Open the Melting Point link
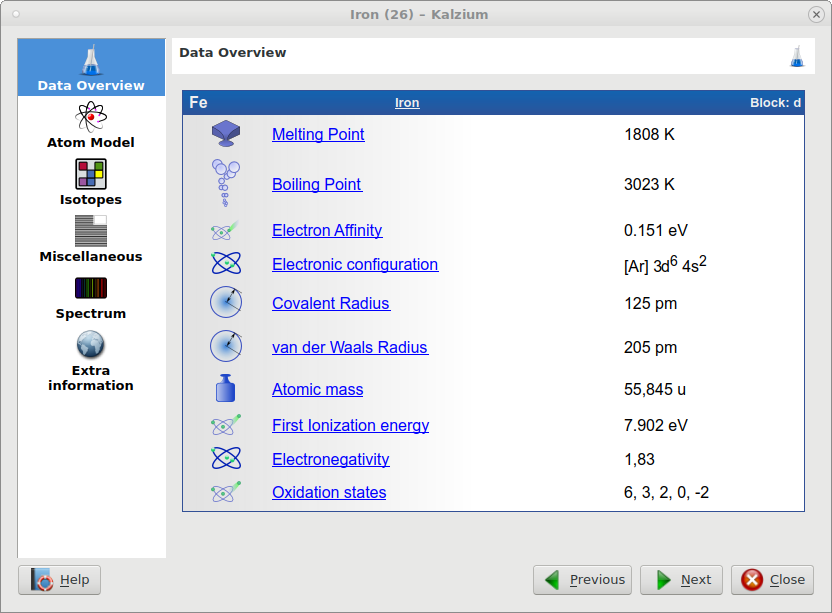 pyautogui.click(x=318, y=134)
